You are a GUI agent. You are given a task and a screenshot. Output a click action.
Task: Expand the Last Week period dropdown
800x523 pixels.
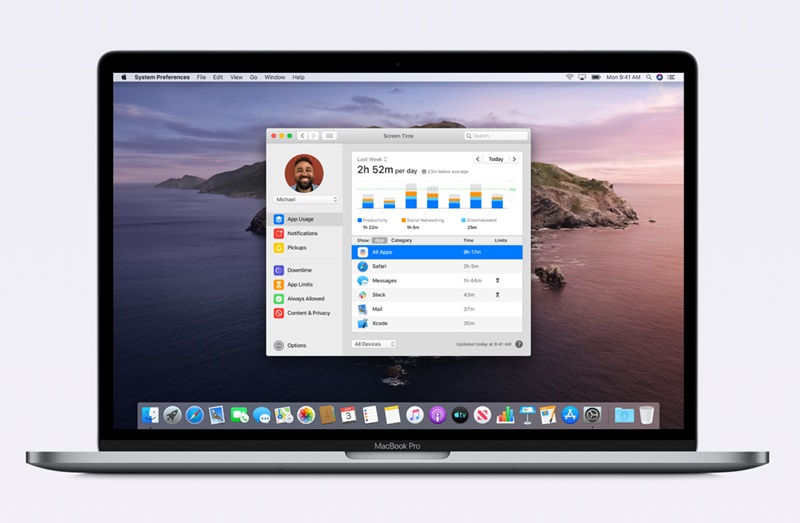(x=372, y=159)
